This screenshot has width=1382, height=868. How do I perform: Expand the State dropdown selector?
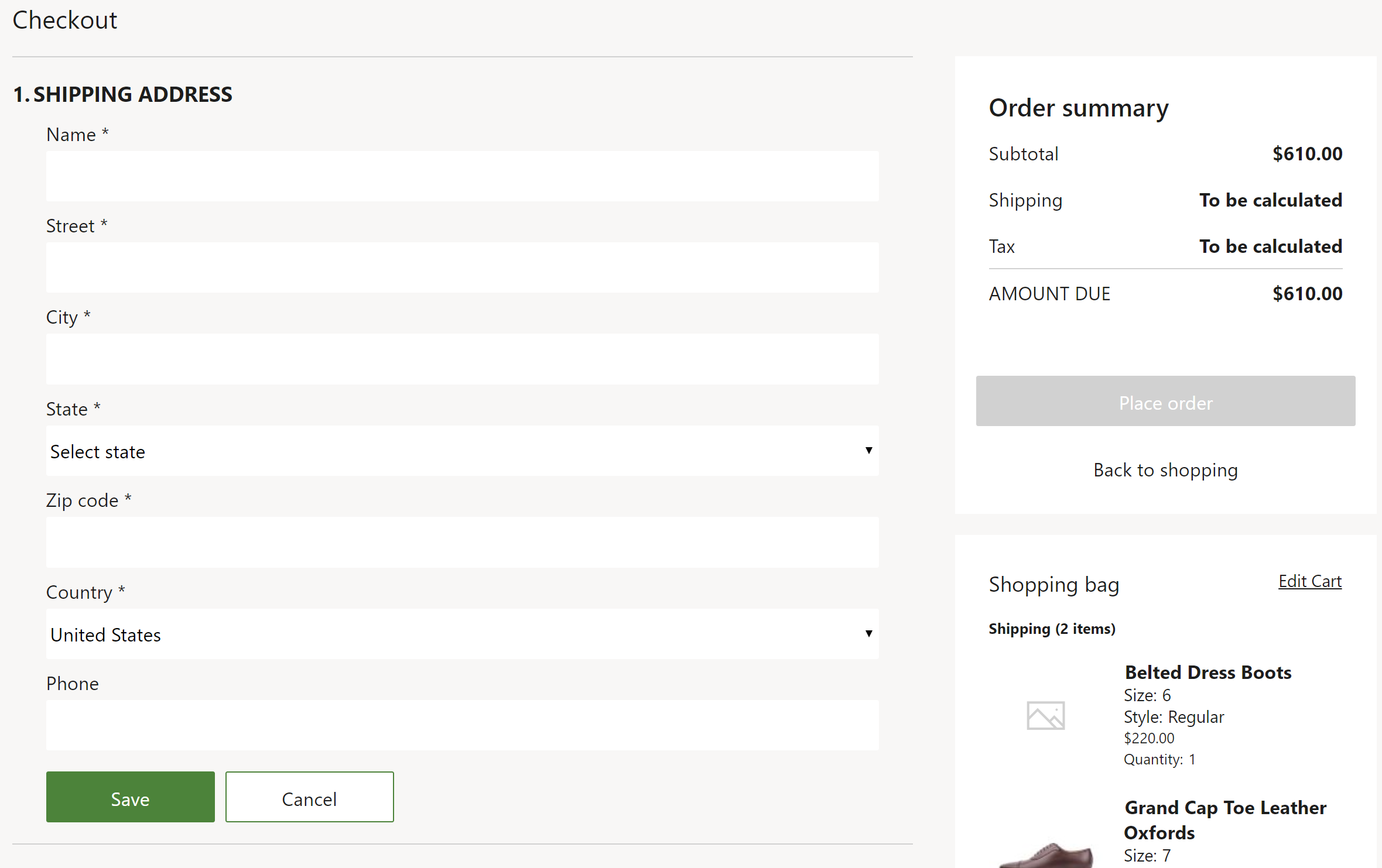pyautogui.click(x=462, y=450)
